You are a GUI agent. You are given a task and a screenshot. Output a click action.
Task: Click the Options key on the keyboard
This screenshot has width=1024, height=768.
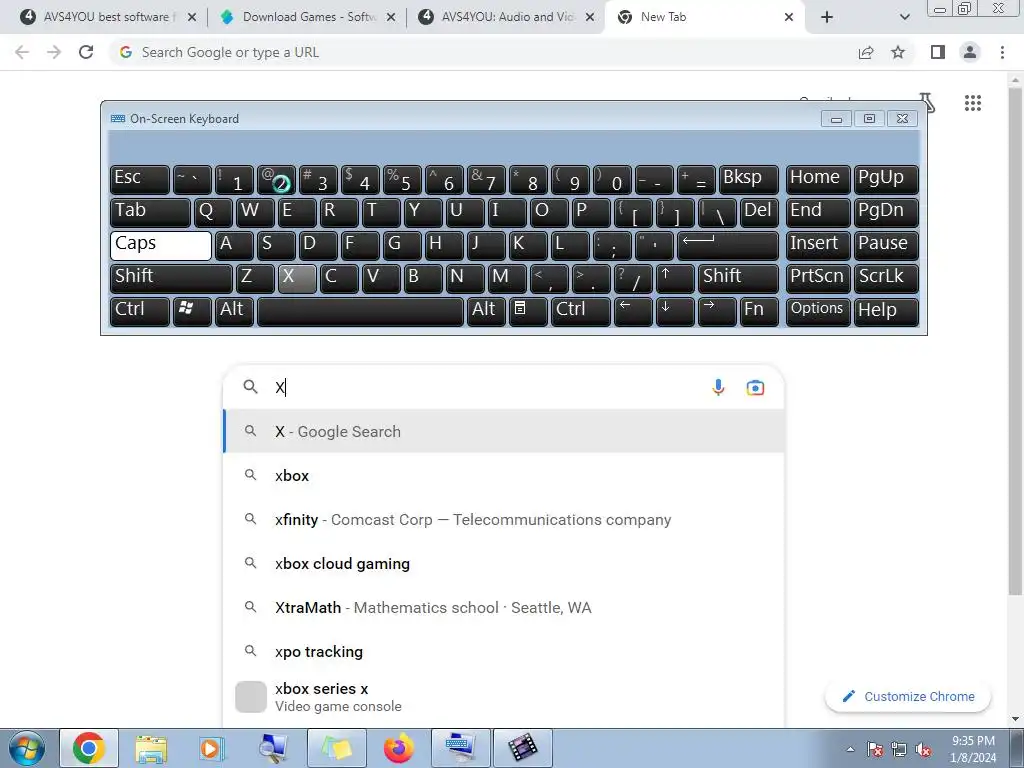point(818,311)
